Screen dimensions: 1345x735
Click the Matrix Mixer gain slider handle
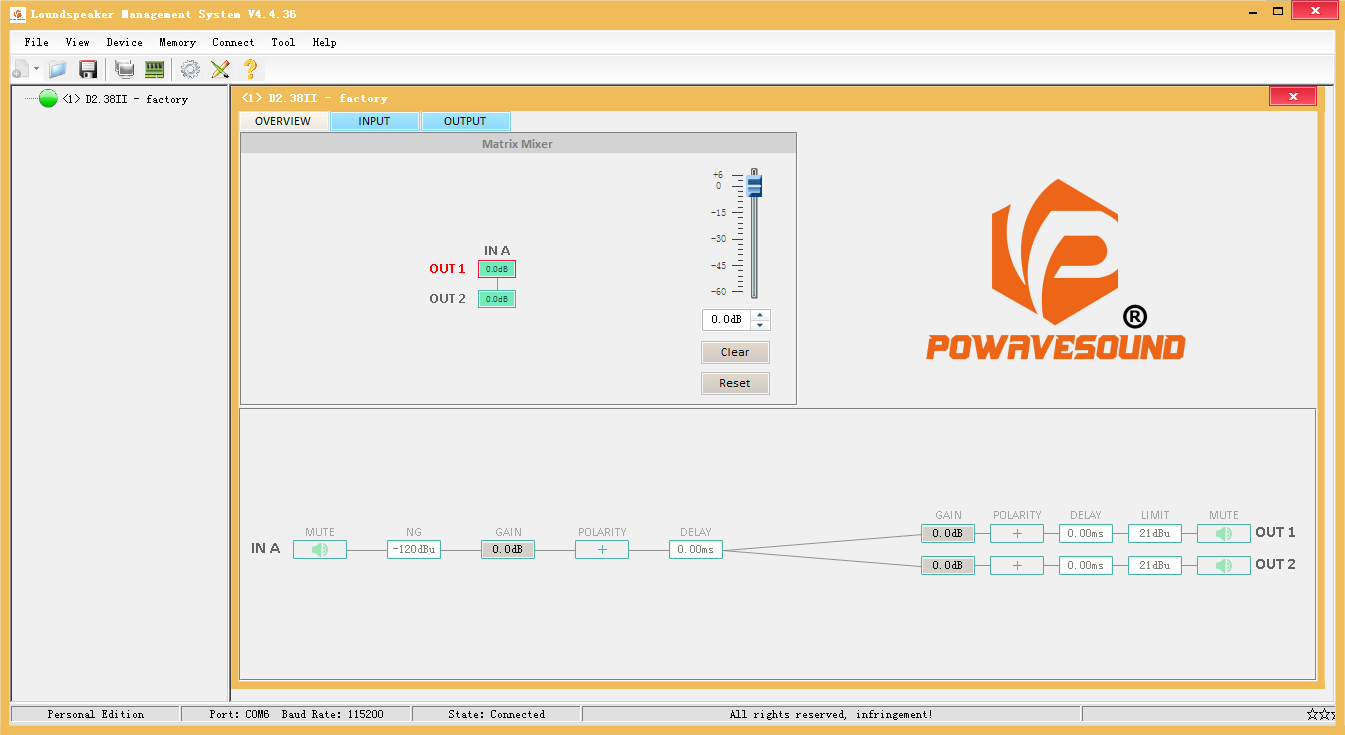pos(754,186)
